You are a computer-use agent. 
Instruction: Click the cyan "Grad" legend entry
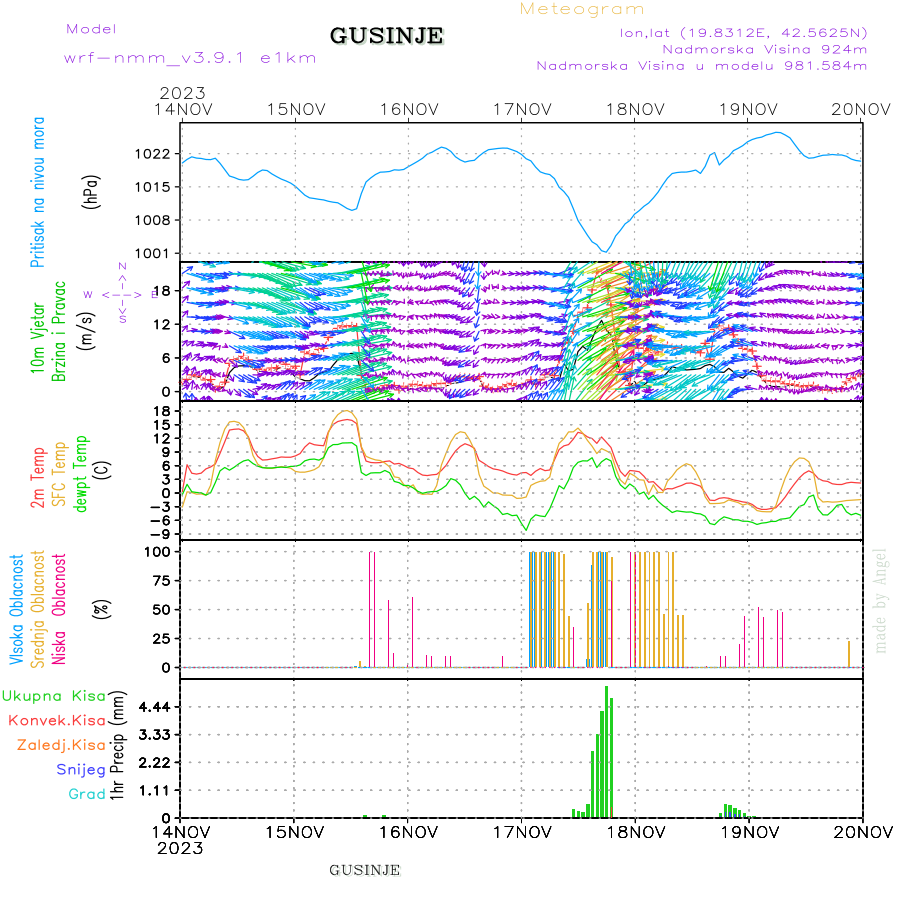pyautogui.click(x=87, y=794)
